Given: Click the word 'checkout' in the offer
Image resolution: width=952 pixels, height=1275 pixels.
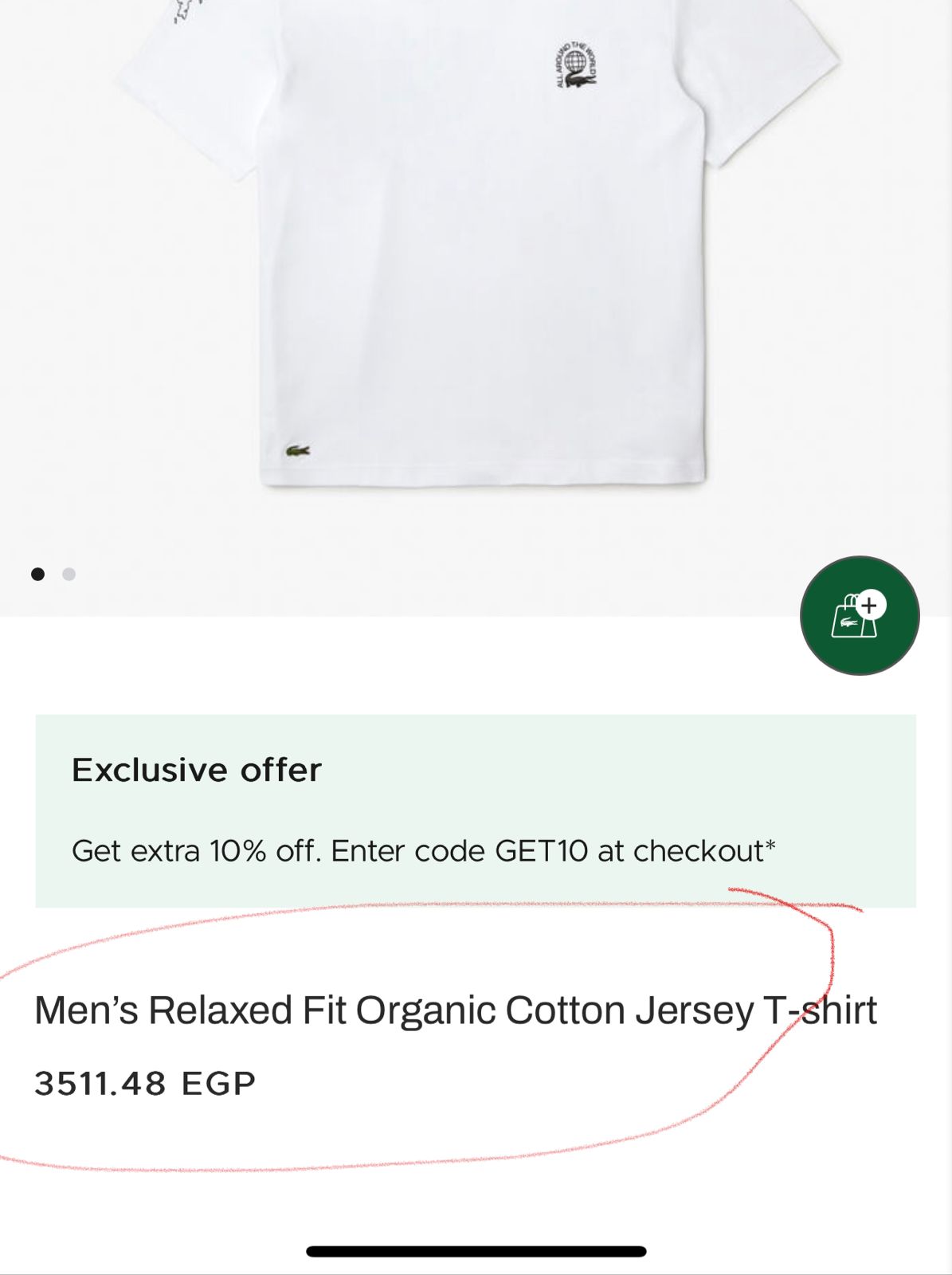Looking at the screenshot, I should 698,851.
